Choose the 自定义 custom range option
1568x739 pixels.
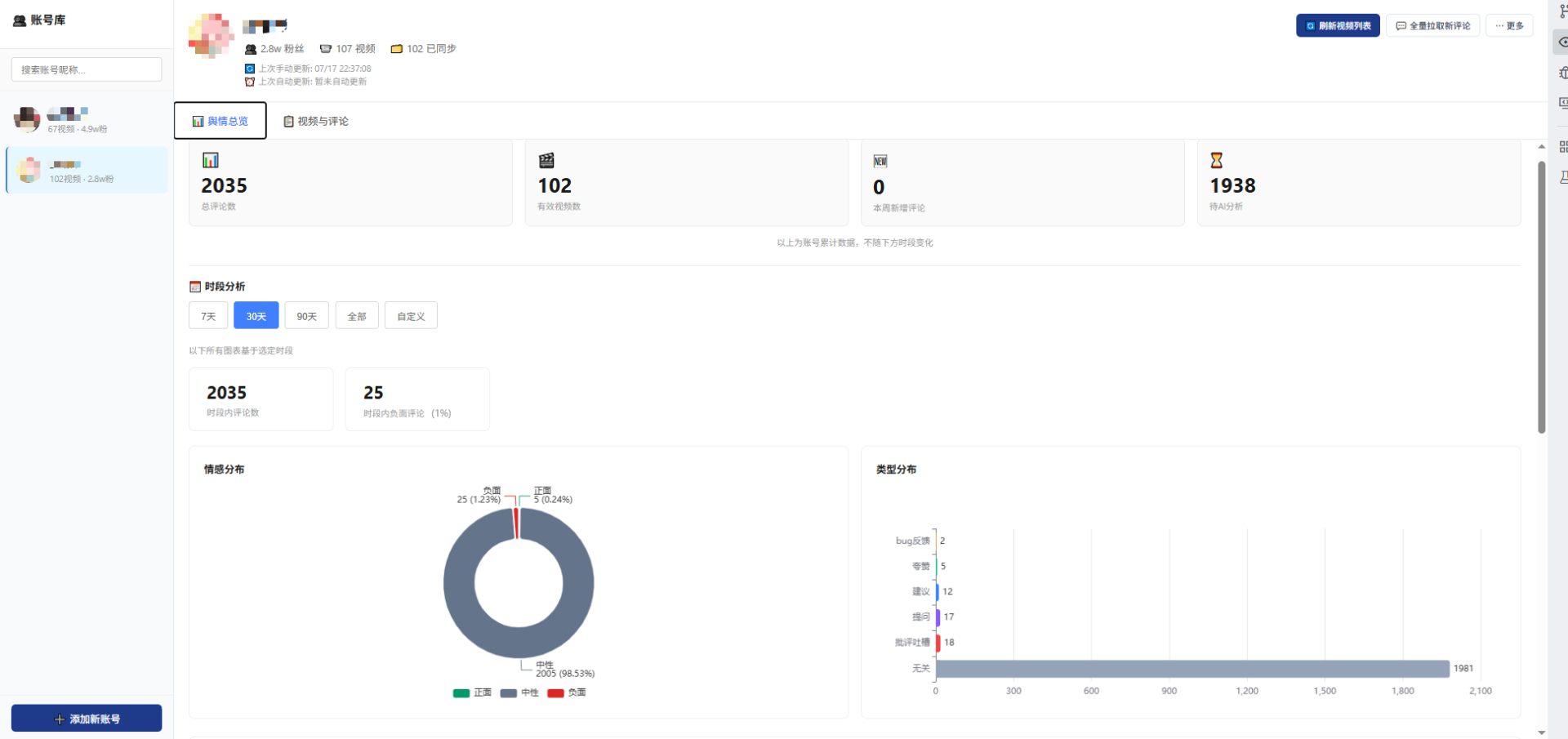411,316
